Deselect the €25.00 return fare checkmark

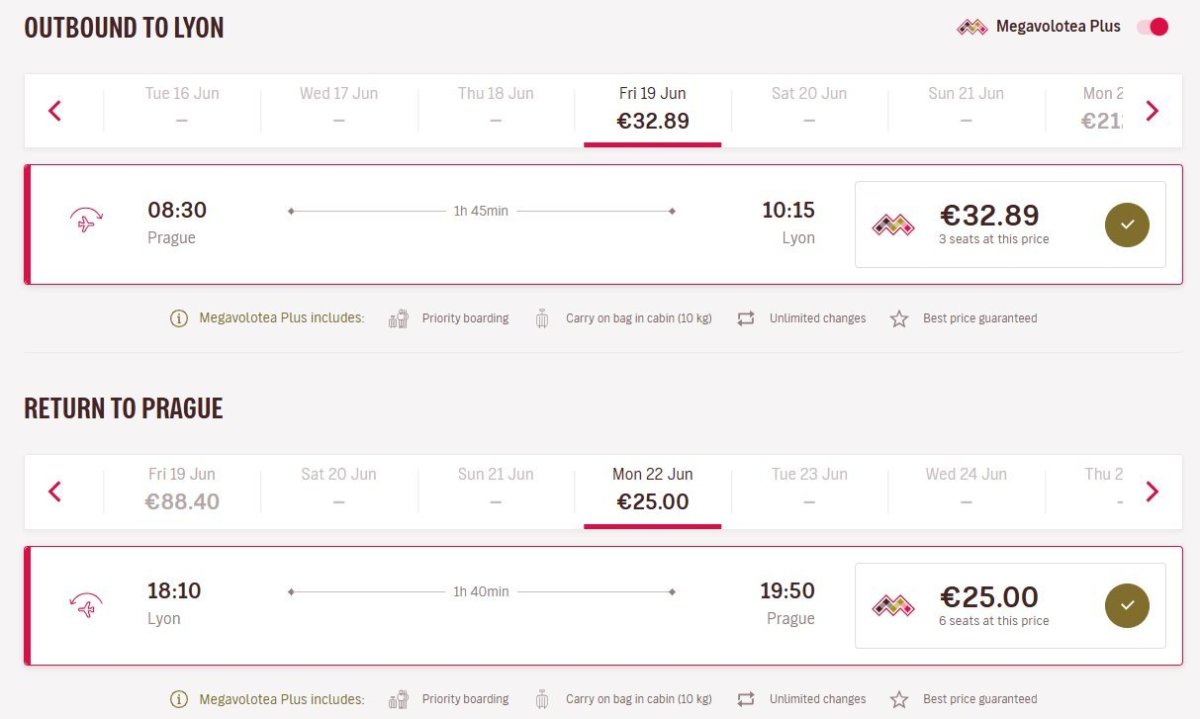tap(1127, 606)
